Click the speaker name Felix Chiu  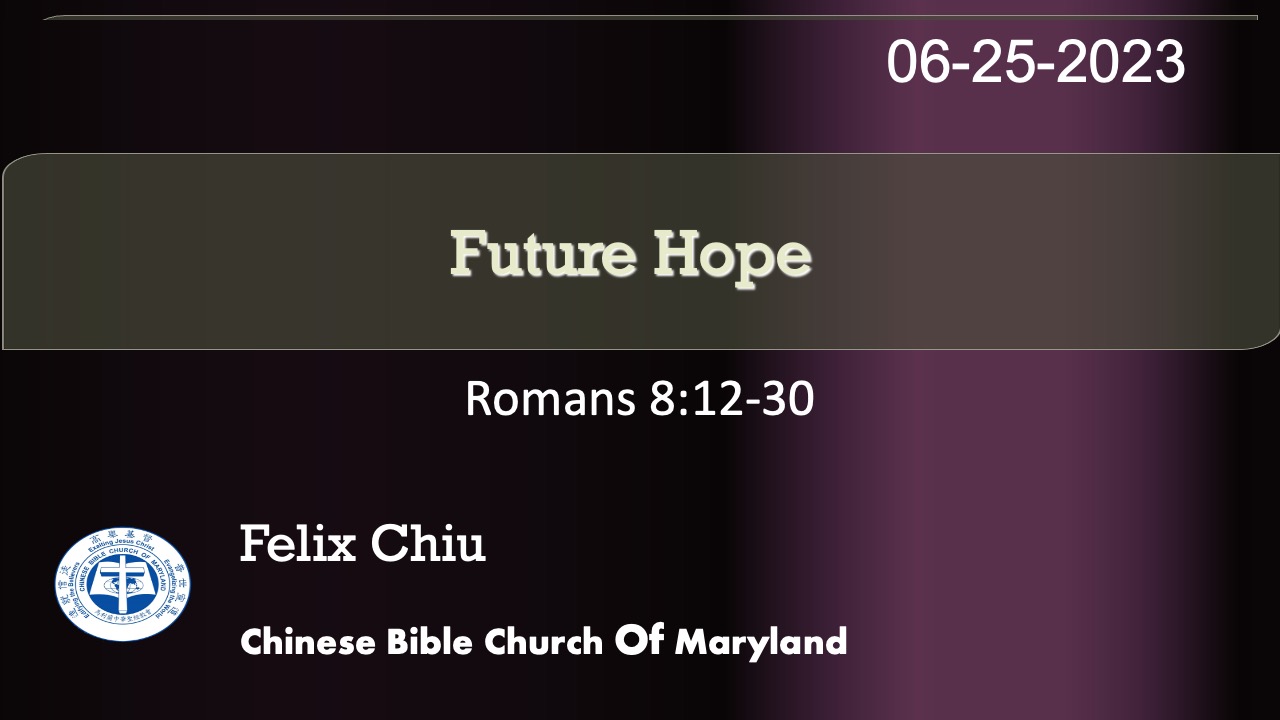tap(362, 544)
